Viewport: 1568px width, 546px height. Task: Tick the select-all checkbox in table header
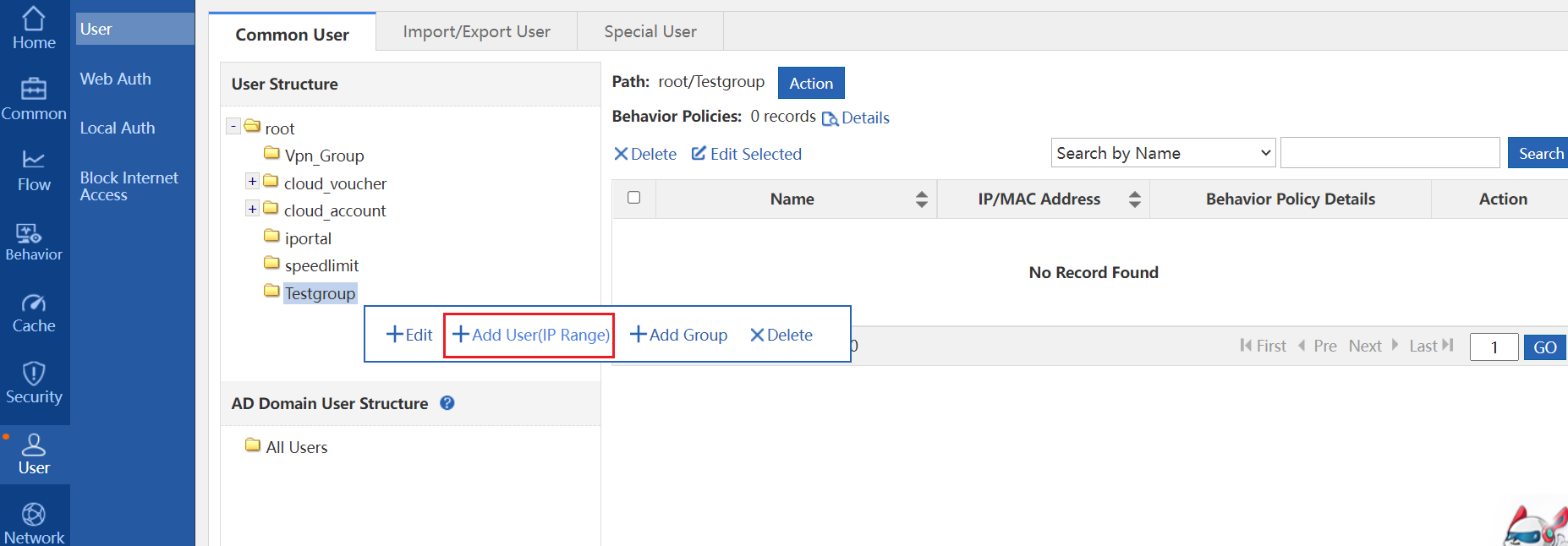(634, 198)
